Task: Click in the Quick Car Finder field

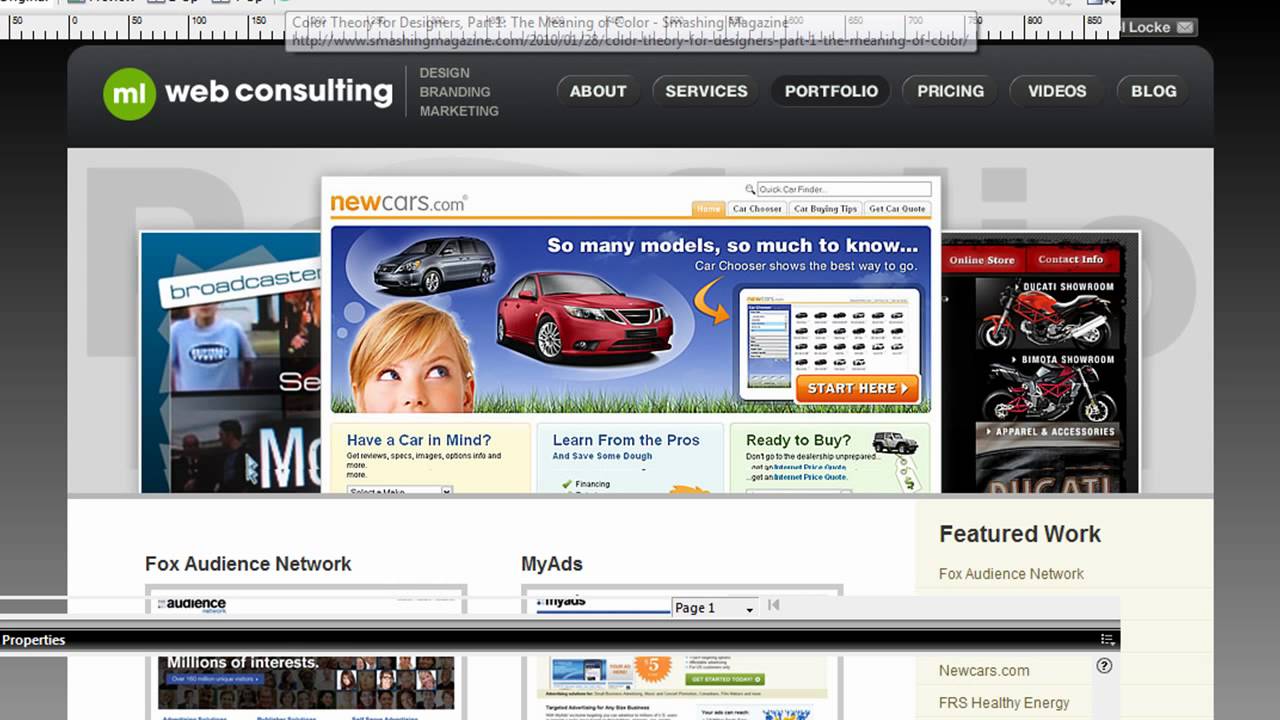Action: 844,189
